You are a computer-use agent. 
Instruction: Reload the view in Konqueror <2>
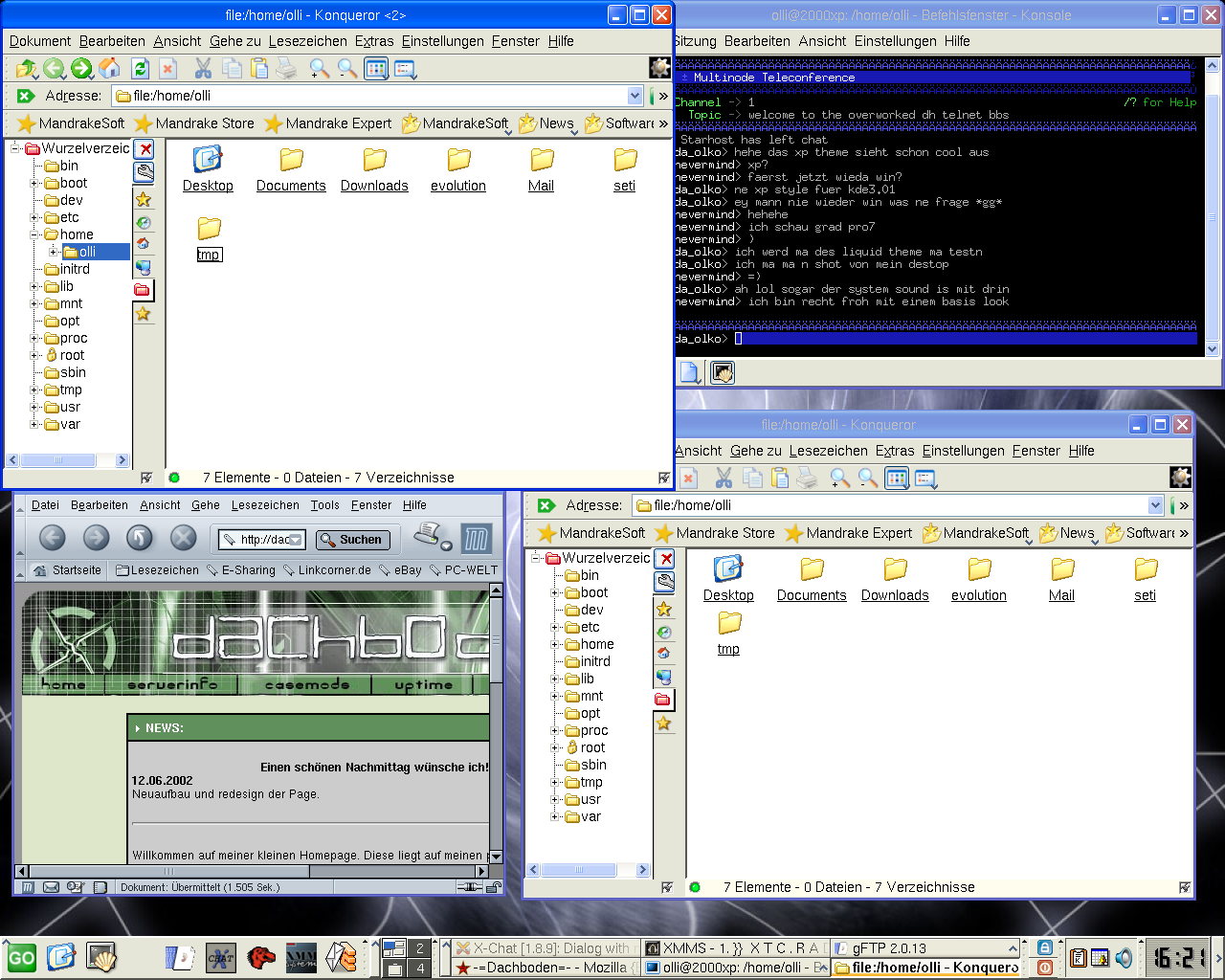(x=140, y=68)
